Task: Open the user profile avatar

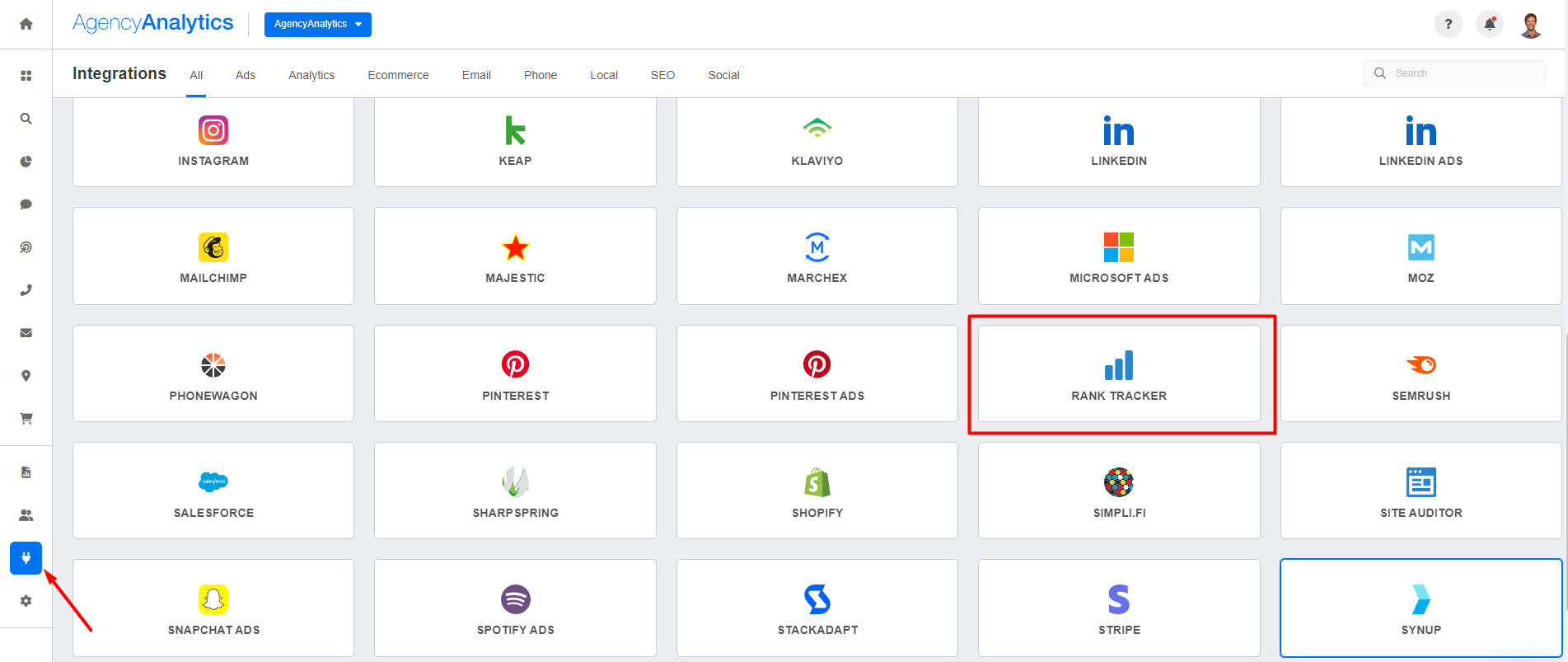Action: pyautogui.click(x=1531, y=25)
